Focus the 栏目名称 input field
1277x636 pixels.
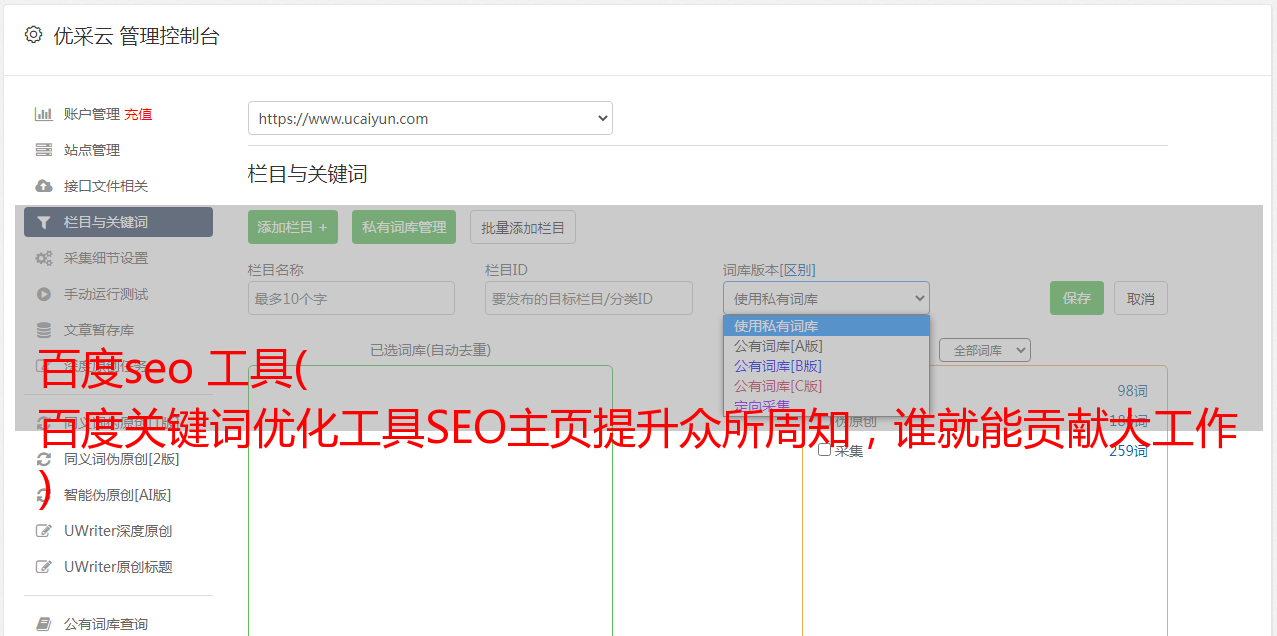pyautogui.click(x=351, y=298)
